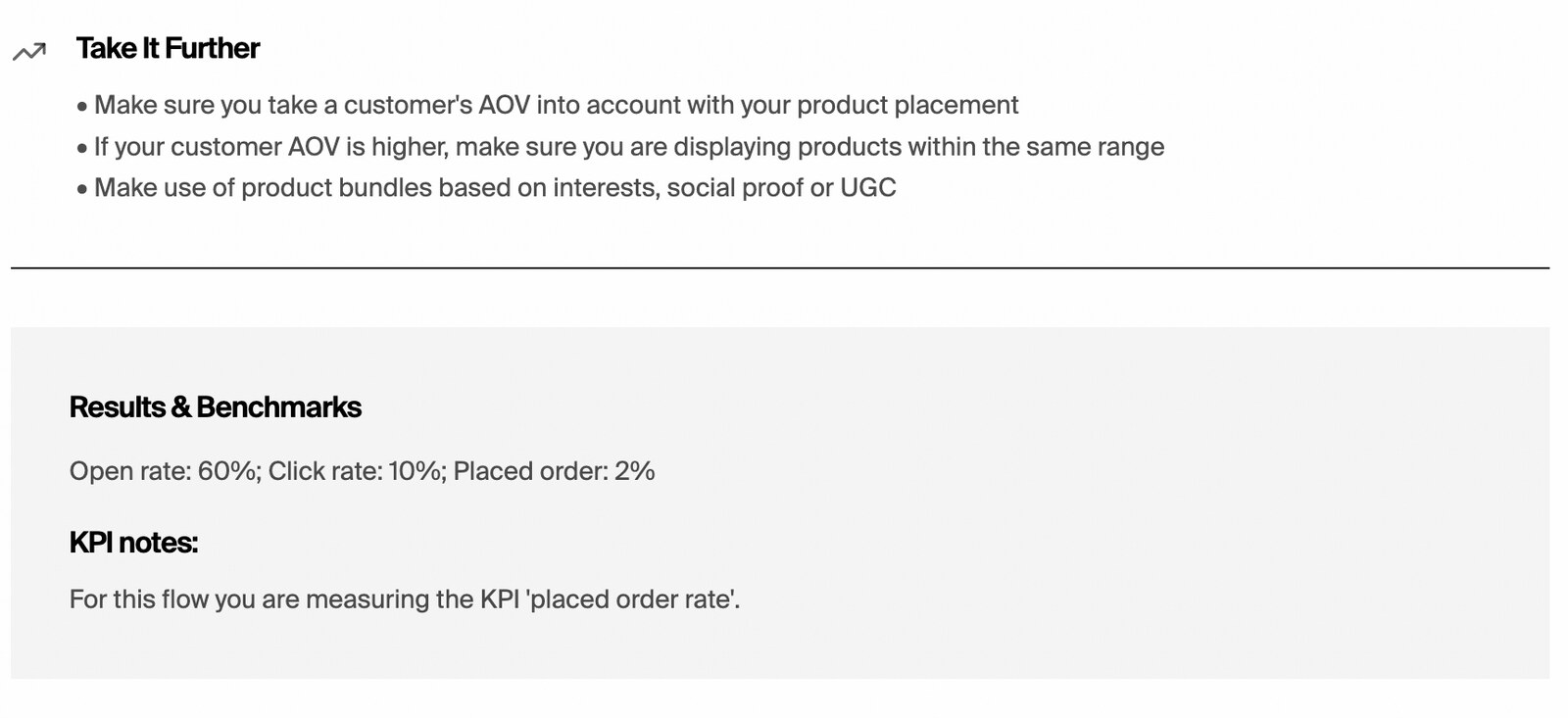The height and width of the screenshot is (718, 1568).
Task: Click the horizontal divider line
Action: tap(780, 267)
